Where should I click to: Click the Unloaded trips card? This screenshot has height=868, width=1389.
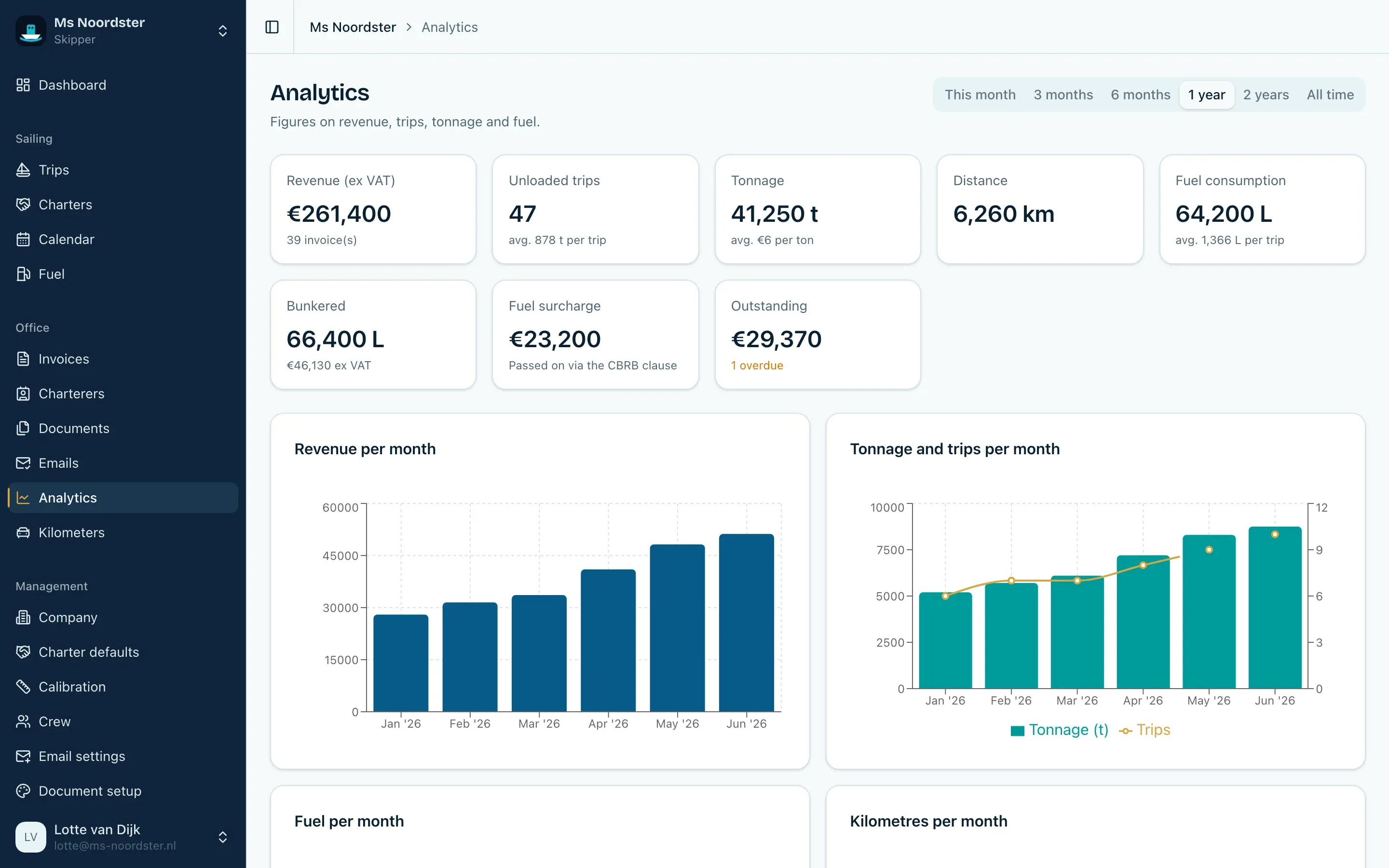(595, 210)
